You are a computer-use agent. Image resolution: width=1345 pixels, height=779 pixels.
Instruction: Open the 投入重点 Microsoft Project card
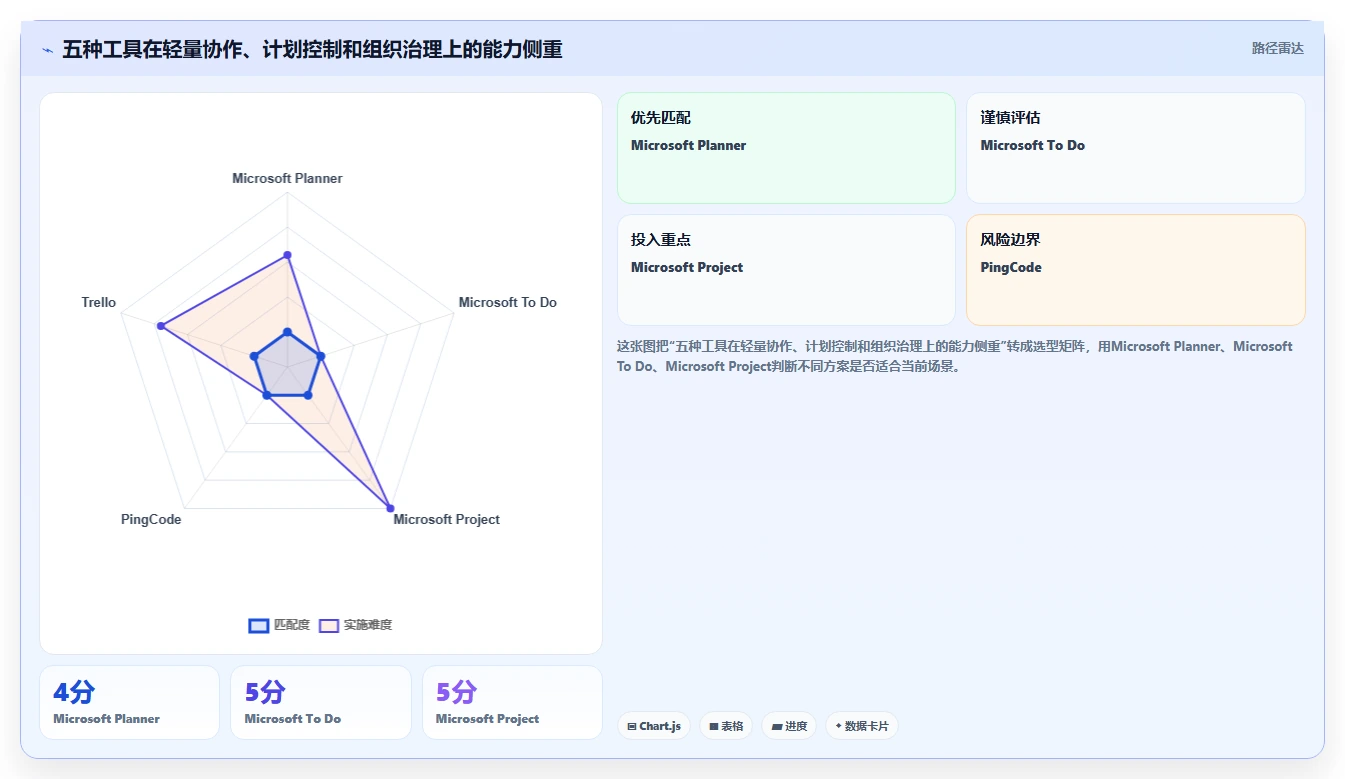786,270
